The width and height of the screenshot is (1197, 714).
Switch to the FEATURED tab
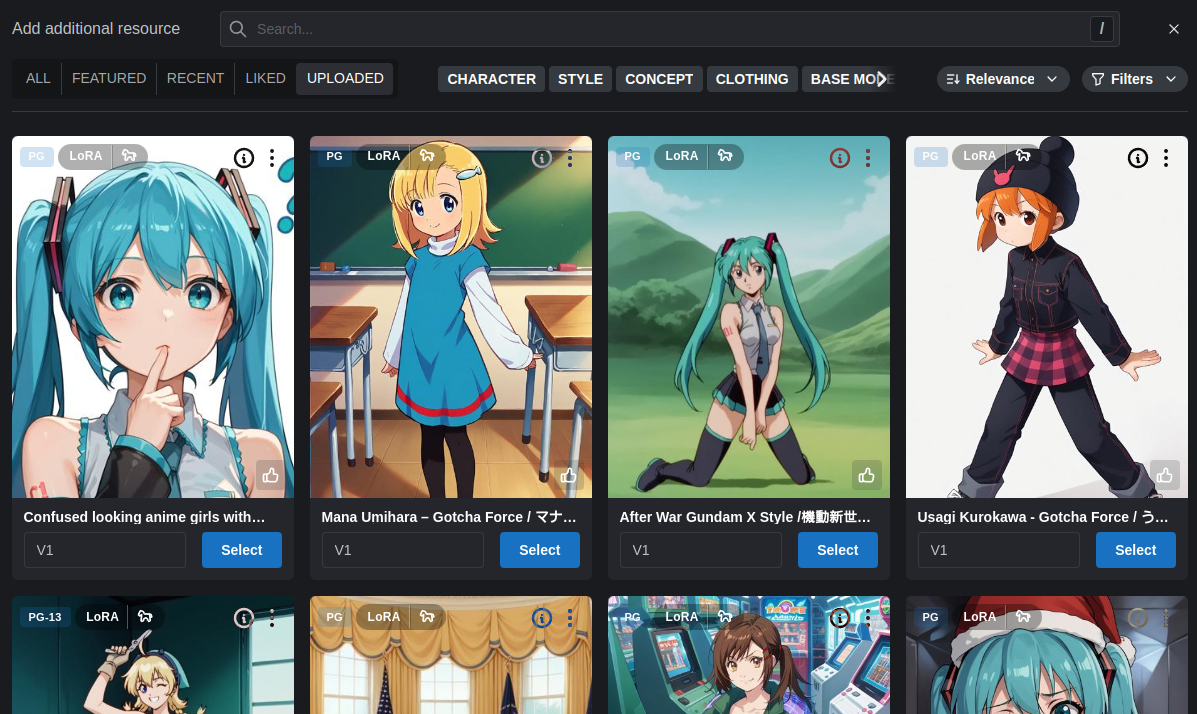click(x=109, y=79)
